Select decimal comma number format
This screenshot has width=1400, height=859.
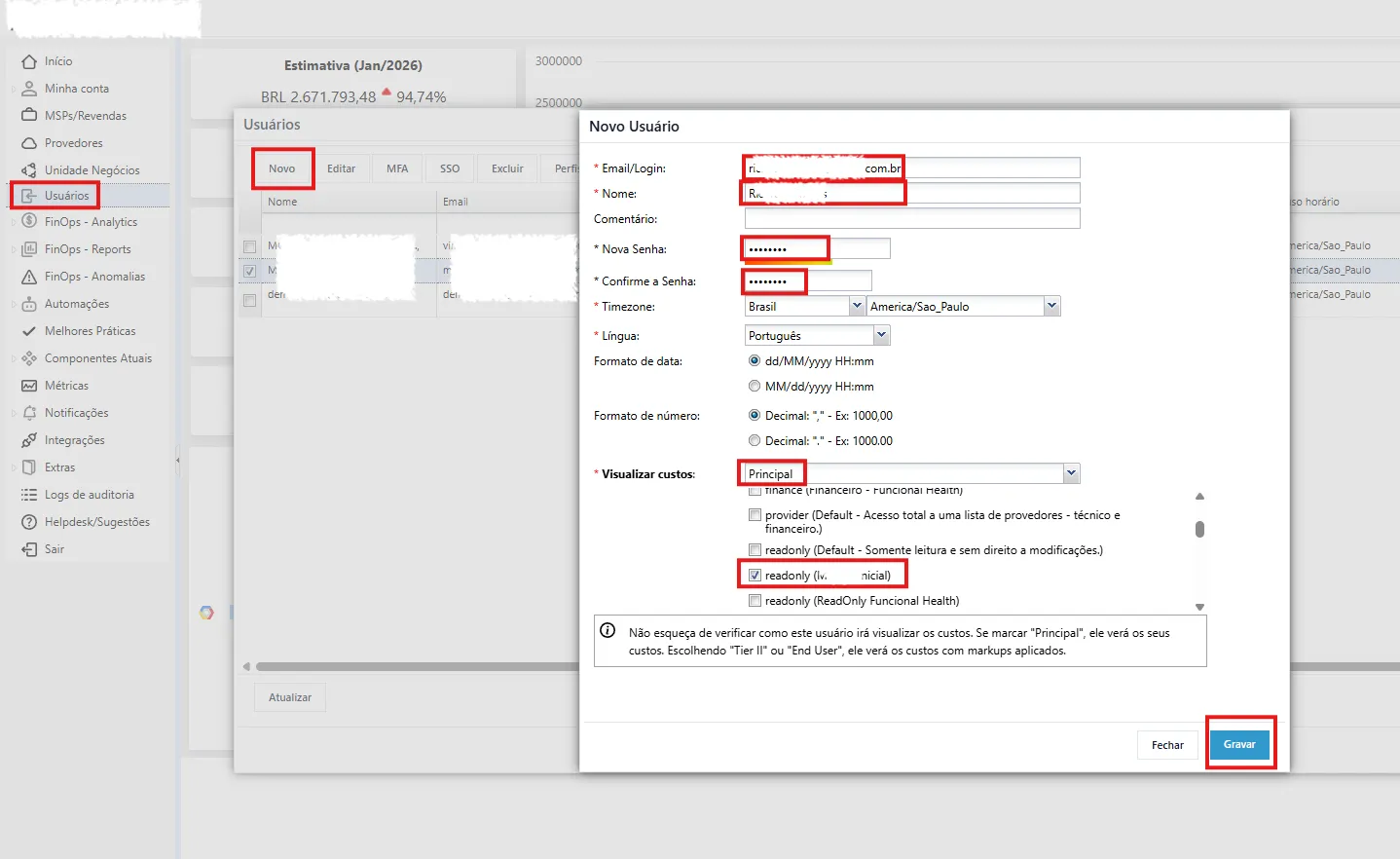755,415
